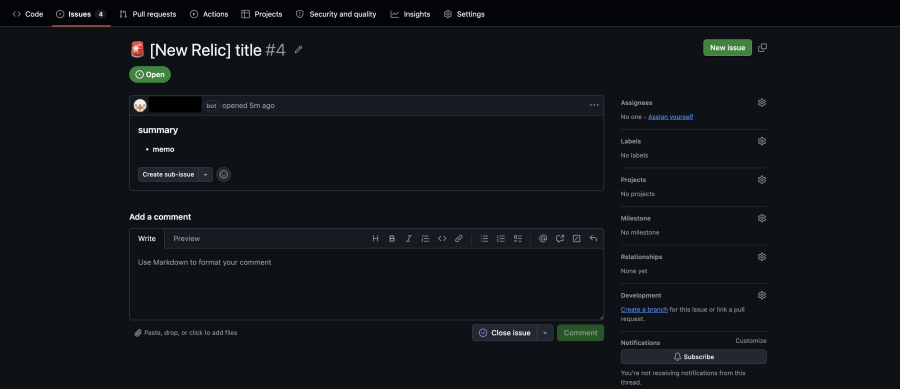Submit with the green Comment button

580,333
